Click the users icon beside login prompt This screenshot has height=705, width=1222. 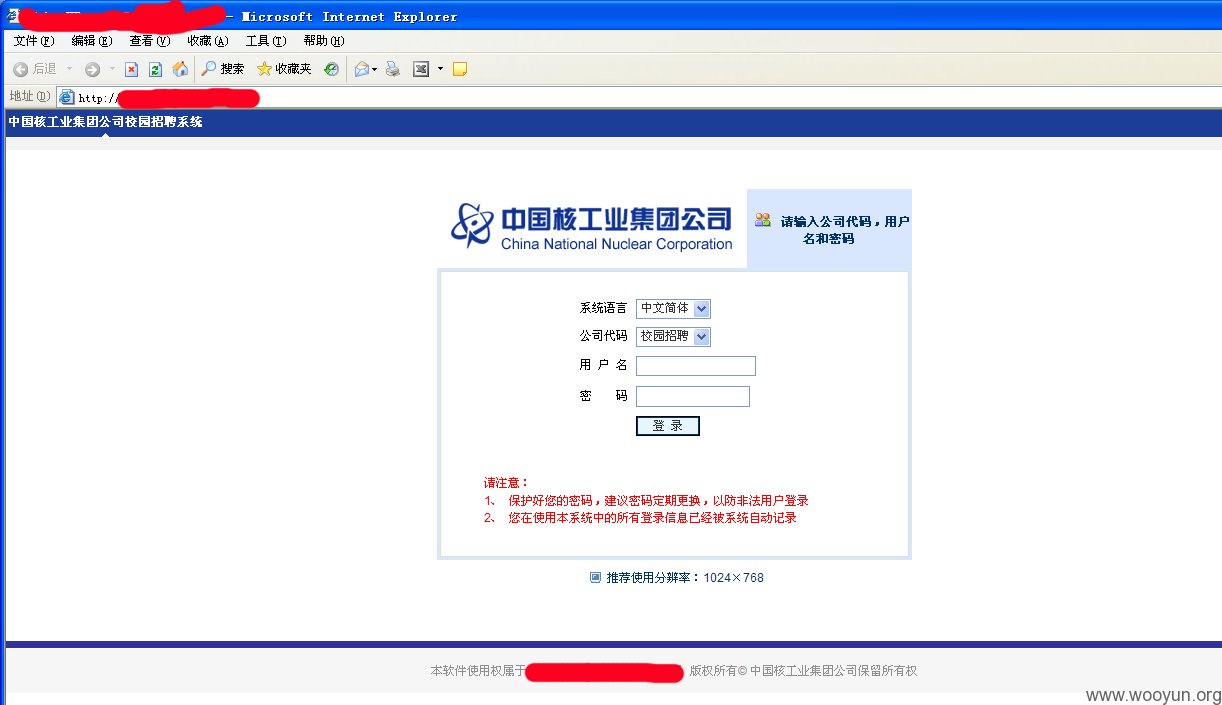pos(763,220)
